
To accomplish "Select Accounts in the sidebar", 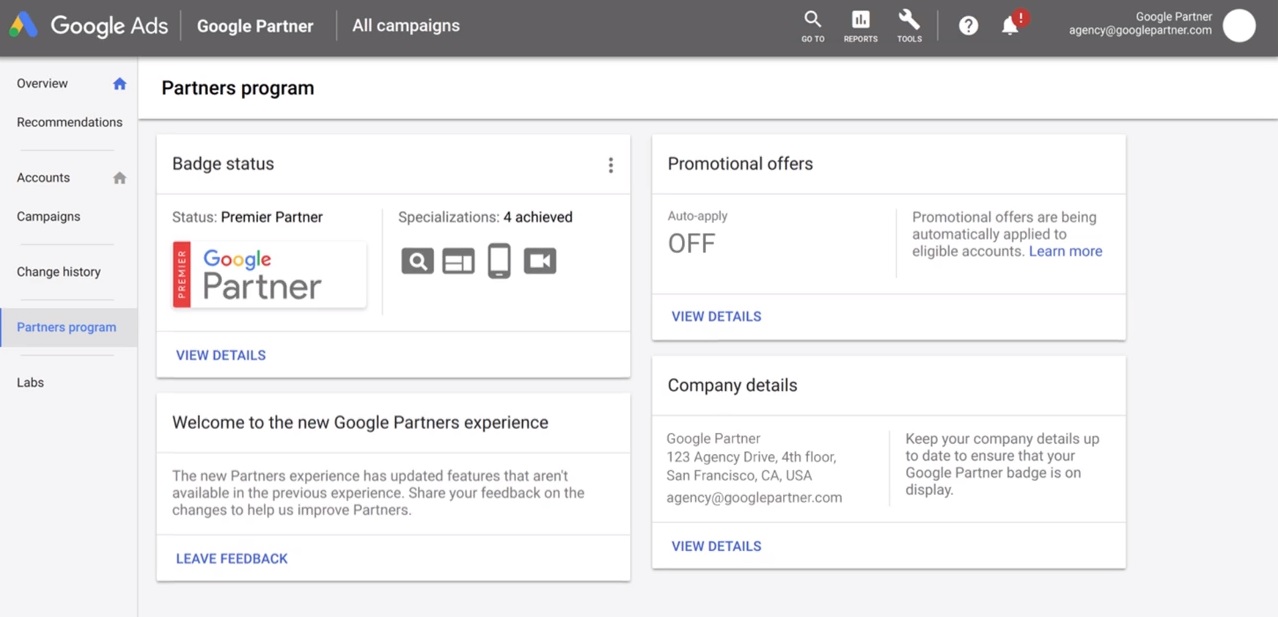I will 43,178.
